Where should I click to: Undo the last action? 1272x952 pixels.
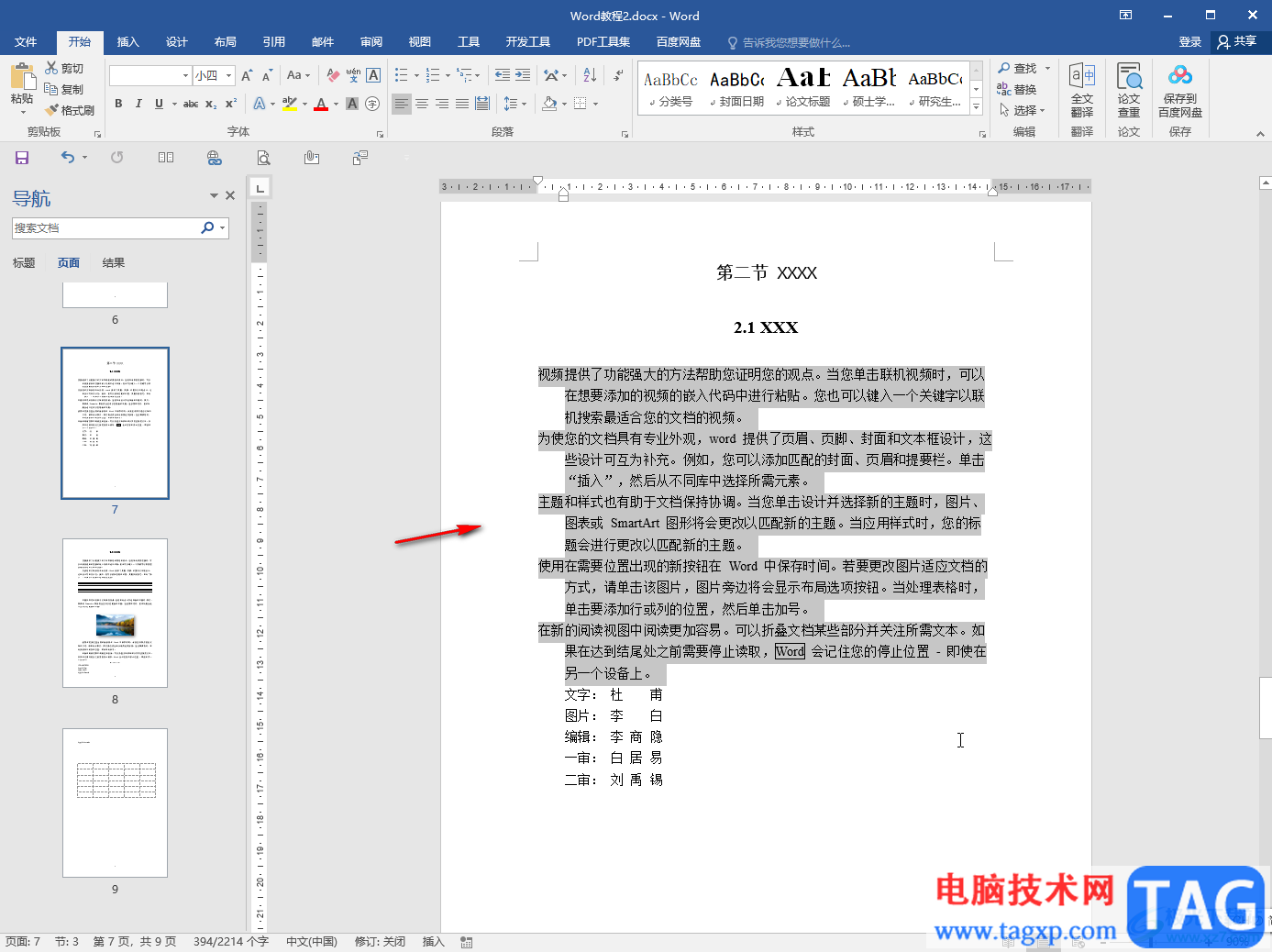[68, 158]
